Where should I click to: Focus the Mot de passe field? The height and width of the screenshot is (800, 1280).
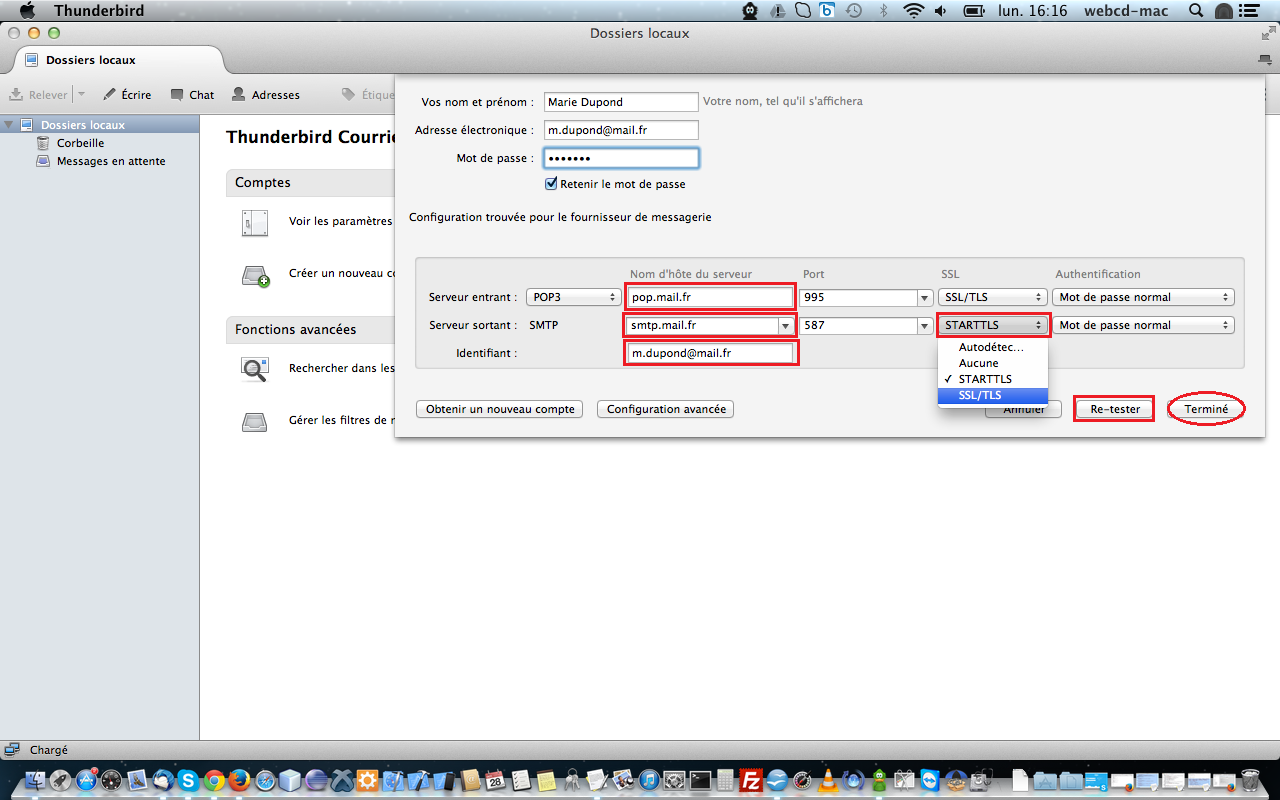click(621, 158)
